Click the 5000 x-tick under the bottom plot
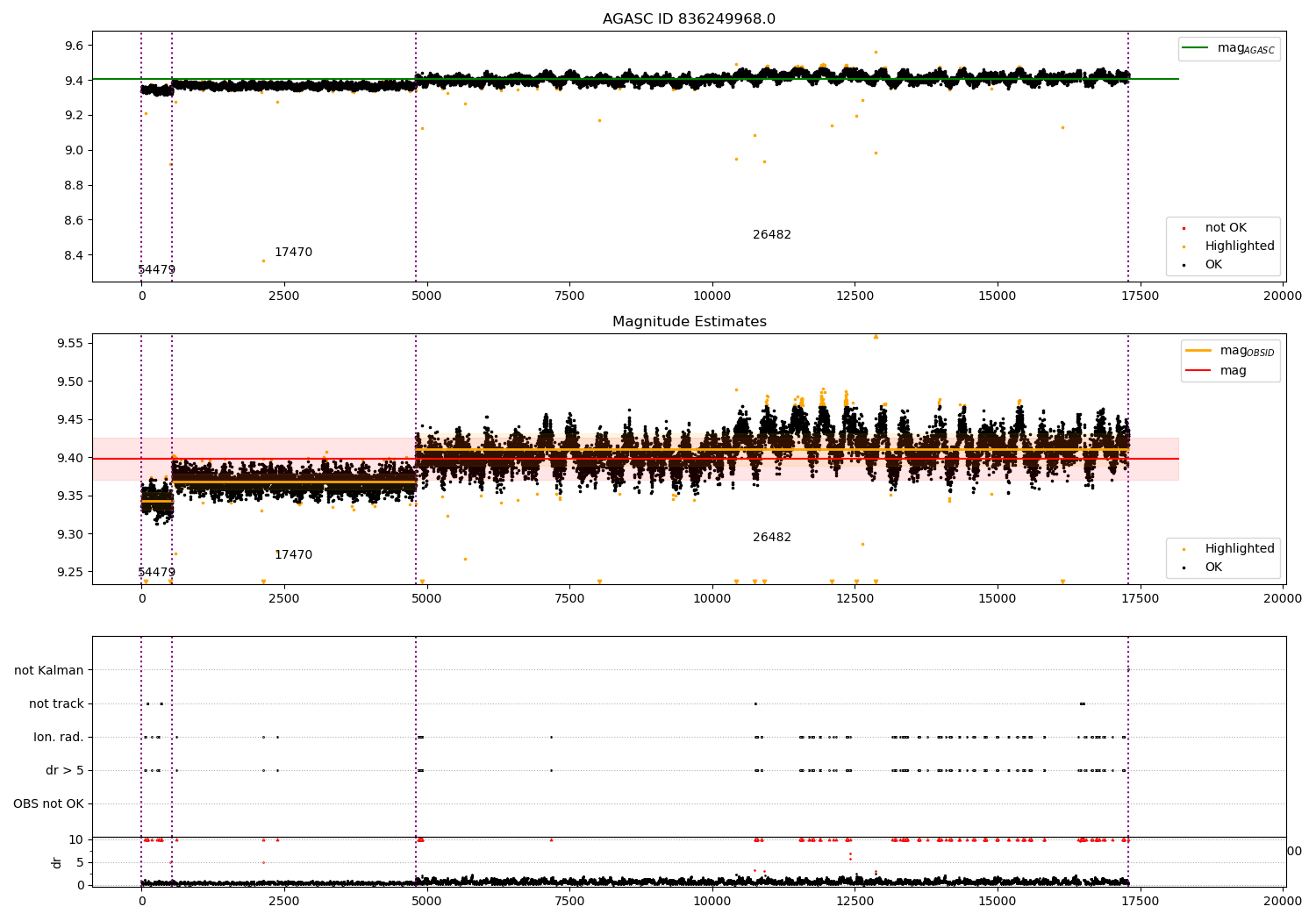The height and width of the screenshot is (921, 1316). (x=426, y=900)
